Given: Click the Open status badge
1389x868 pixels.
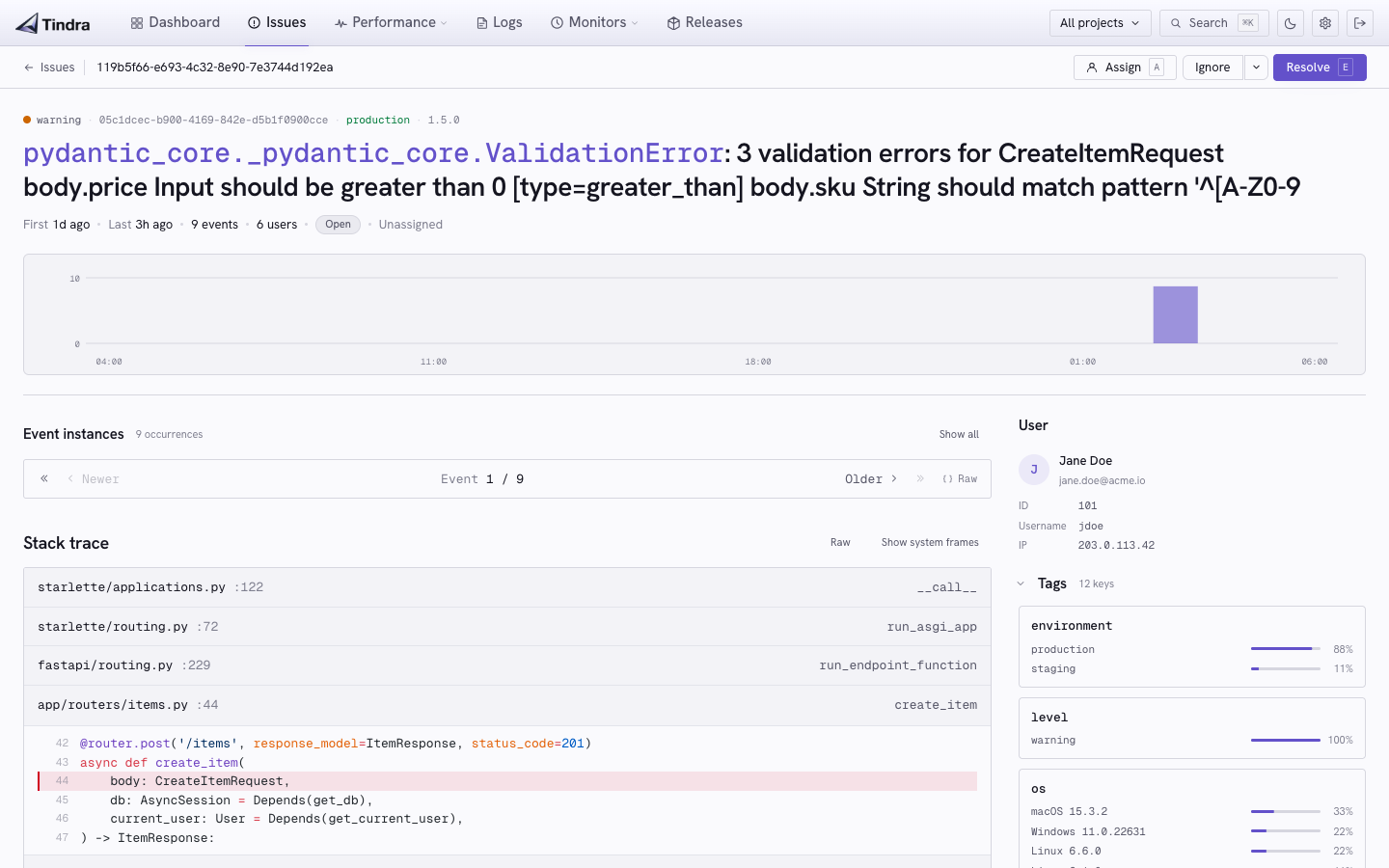Looking at the screenshot, I should tap(338, 225).
